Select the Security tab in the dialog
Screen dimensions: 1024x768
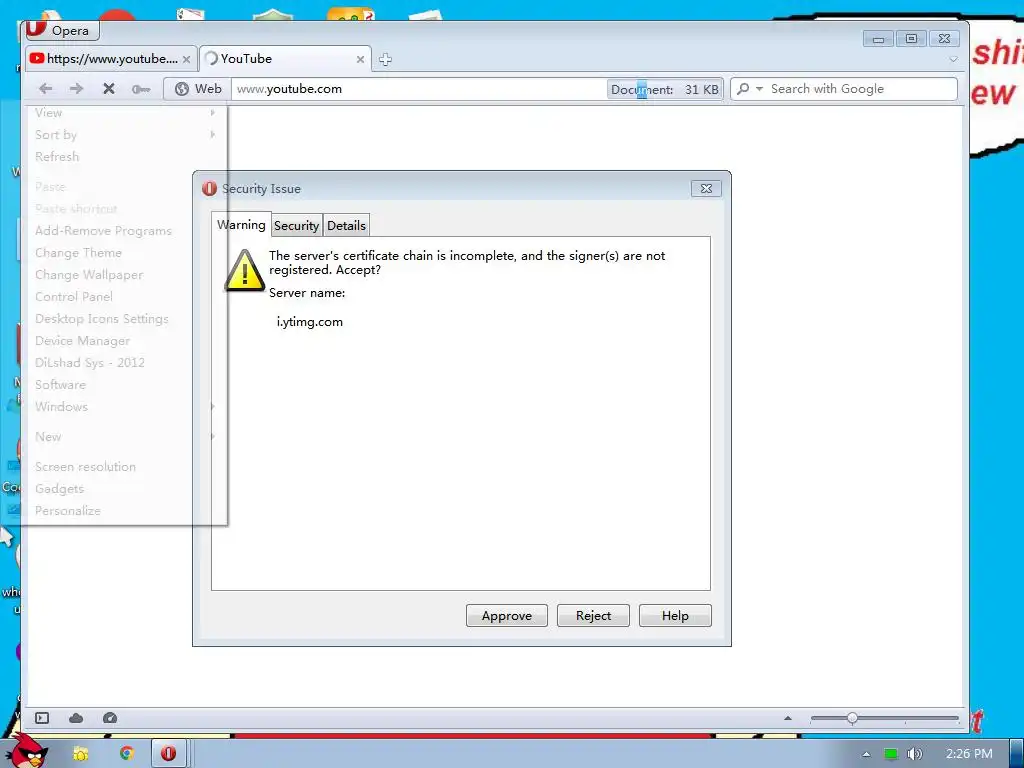[296, 225]
